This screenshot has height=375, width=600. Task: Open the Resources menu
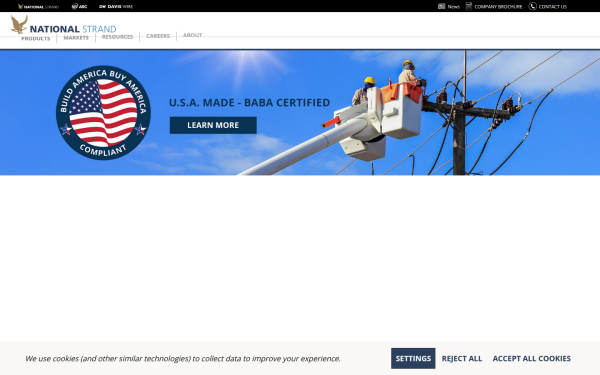click(117, 37)
